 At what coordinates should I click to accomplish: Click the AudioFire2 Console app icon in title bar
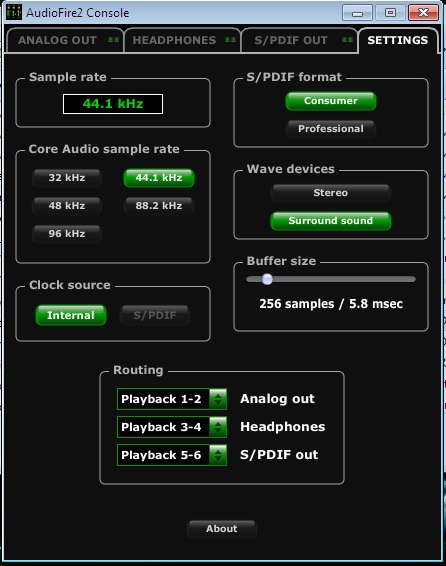pos(14,13)
